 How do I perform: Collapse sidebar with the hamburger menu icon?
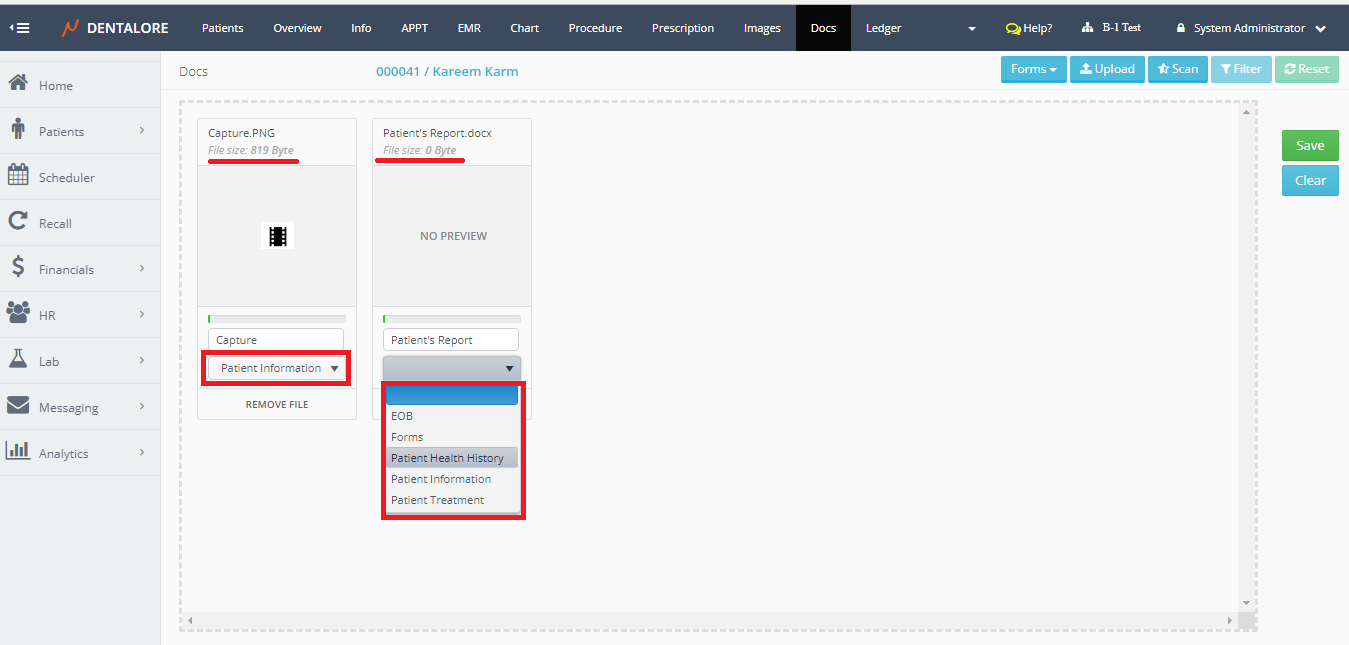(19, 28)
